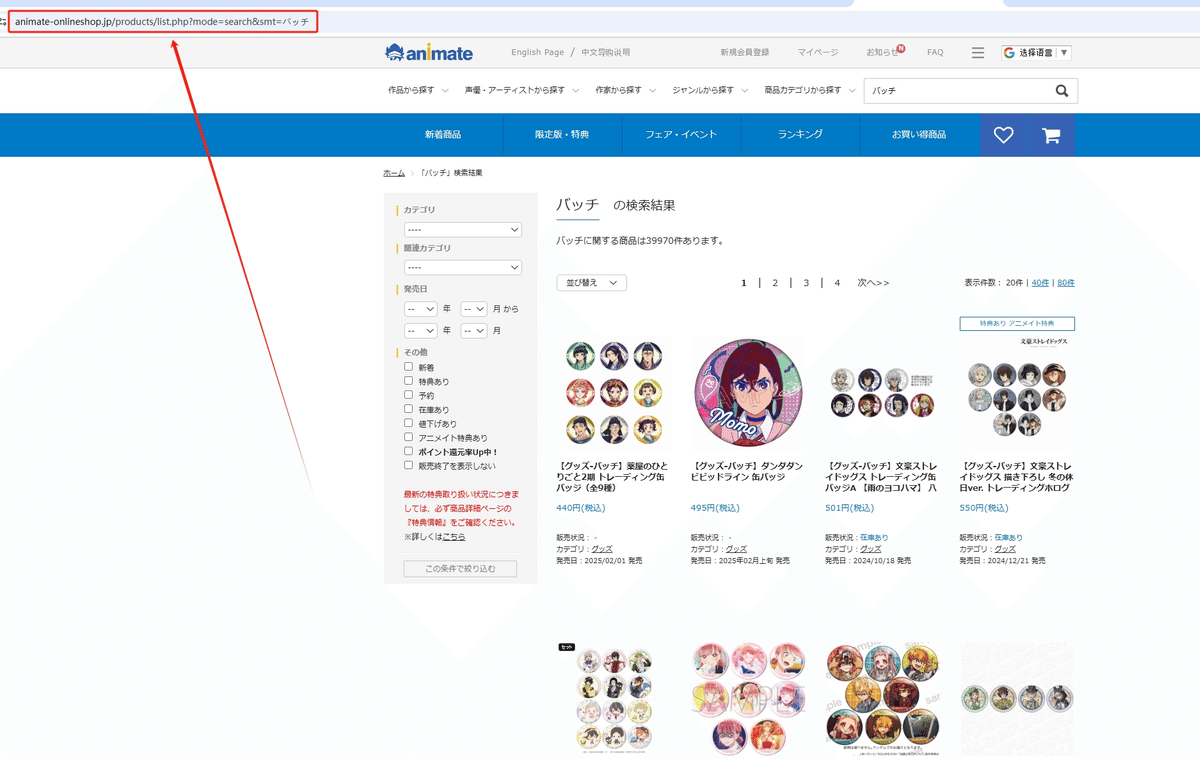Show 80件 results per page

[x=1066, y=283]
